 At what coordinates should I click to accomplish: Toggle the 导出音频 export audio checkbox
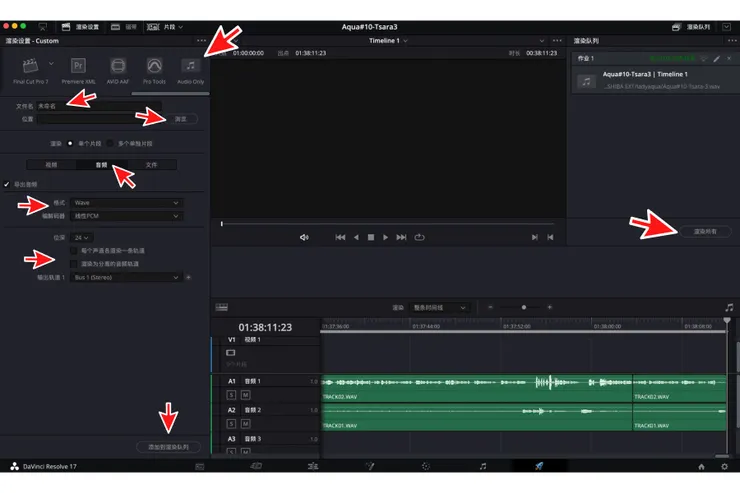tap(7, 184)
